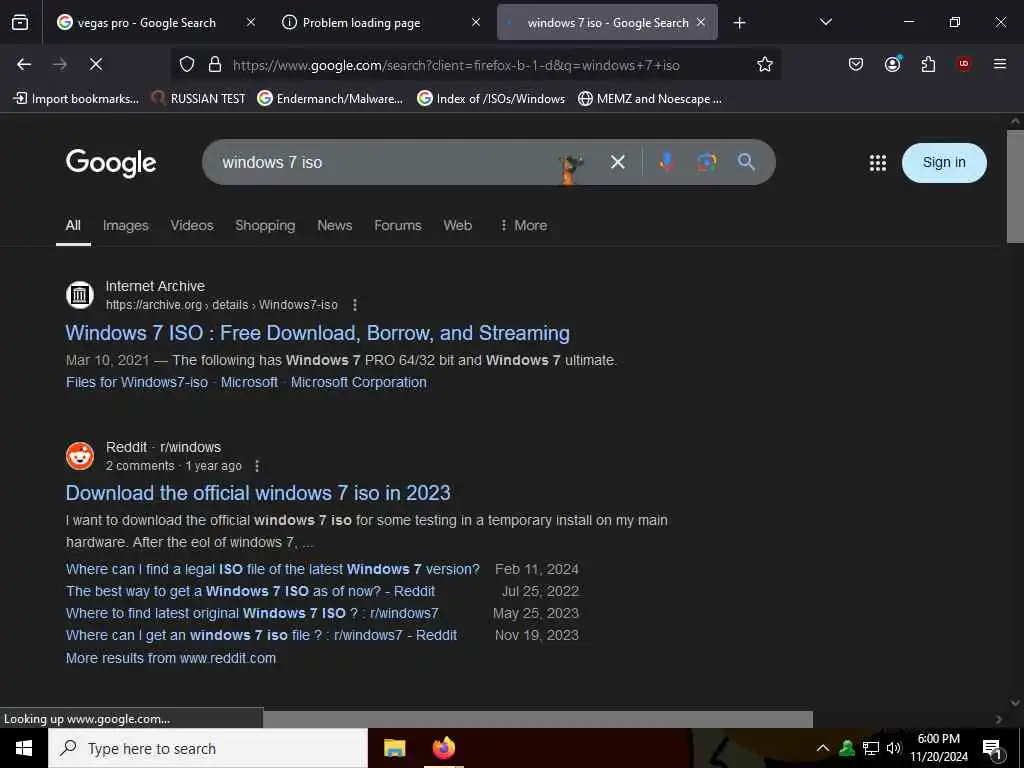Select the Forums search filter
1024x768 pixels.
coord(398,225)
